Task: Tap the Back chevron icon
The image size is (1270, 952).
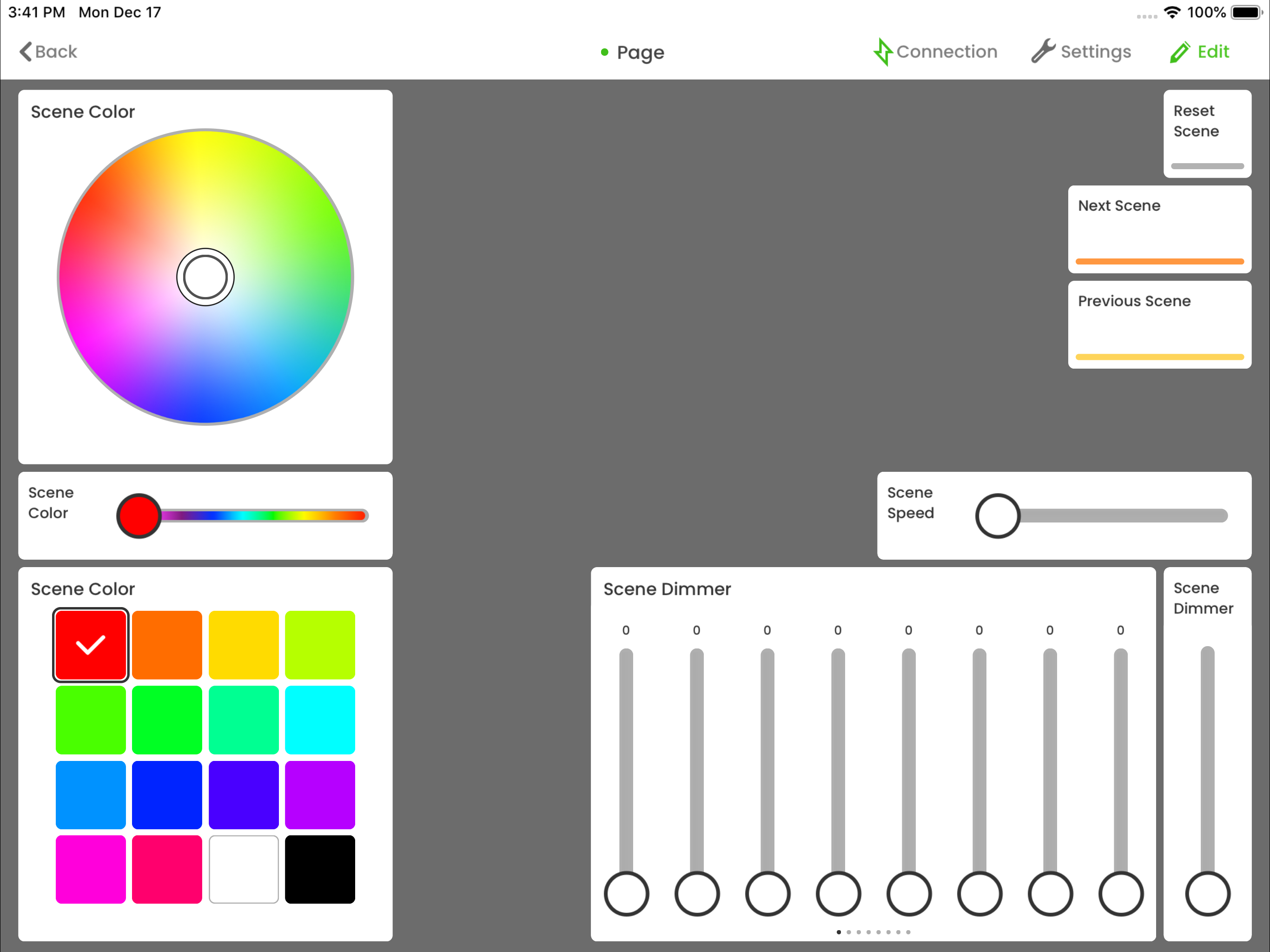Action: pos(25,52)
